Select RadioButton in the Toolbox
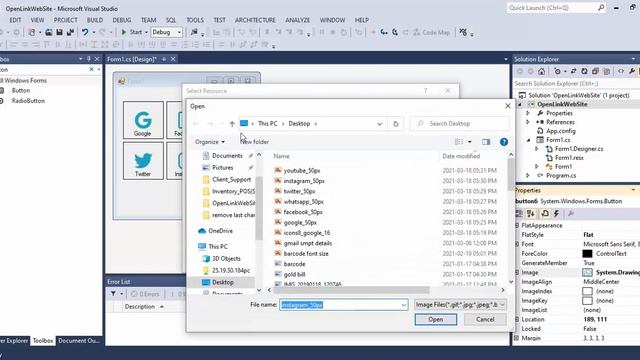Image resolution: width=640 pixels, height=360 pixels. [x=28, y=101]
